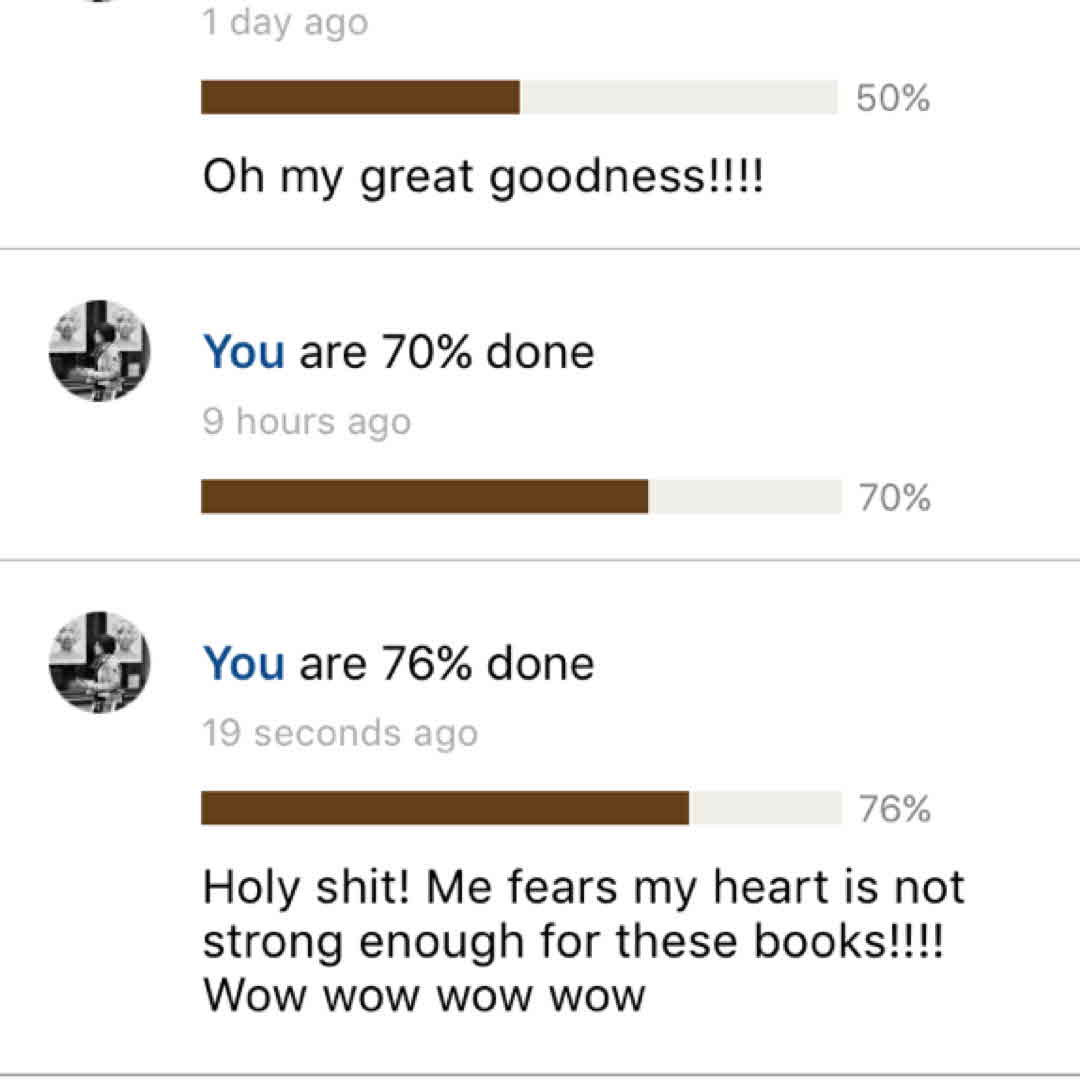
Task: Tap the "Wow wow wow wow" line
Action: click(x=424, y=996)
